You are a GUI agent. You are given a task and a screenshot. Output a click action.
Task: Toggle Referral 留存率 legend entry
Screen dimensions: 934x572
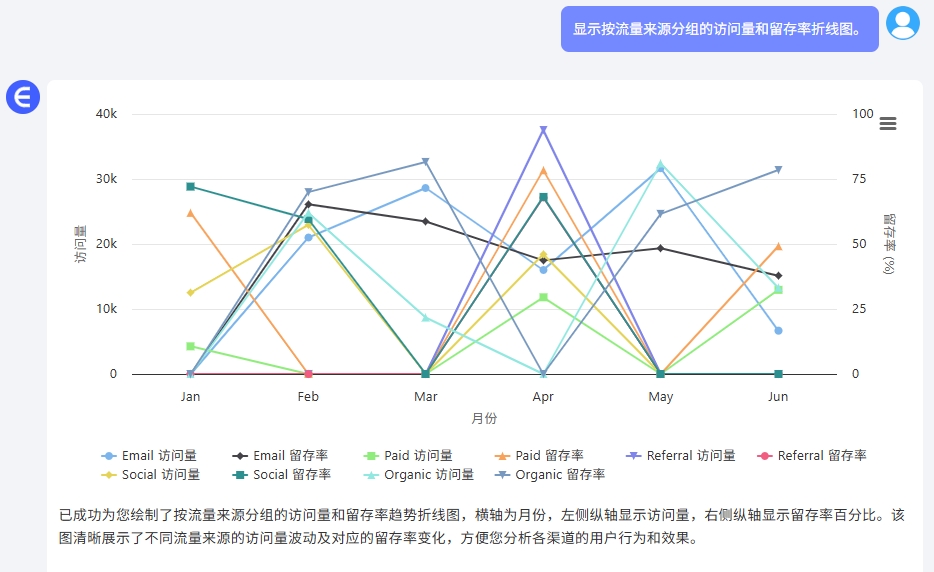pyautogui.click(x=812, y=456)
